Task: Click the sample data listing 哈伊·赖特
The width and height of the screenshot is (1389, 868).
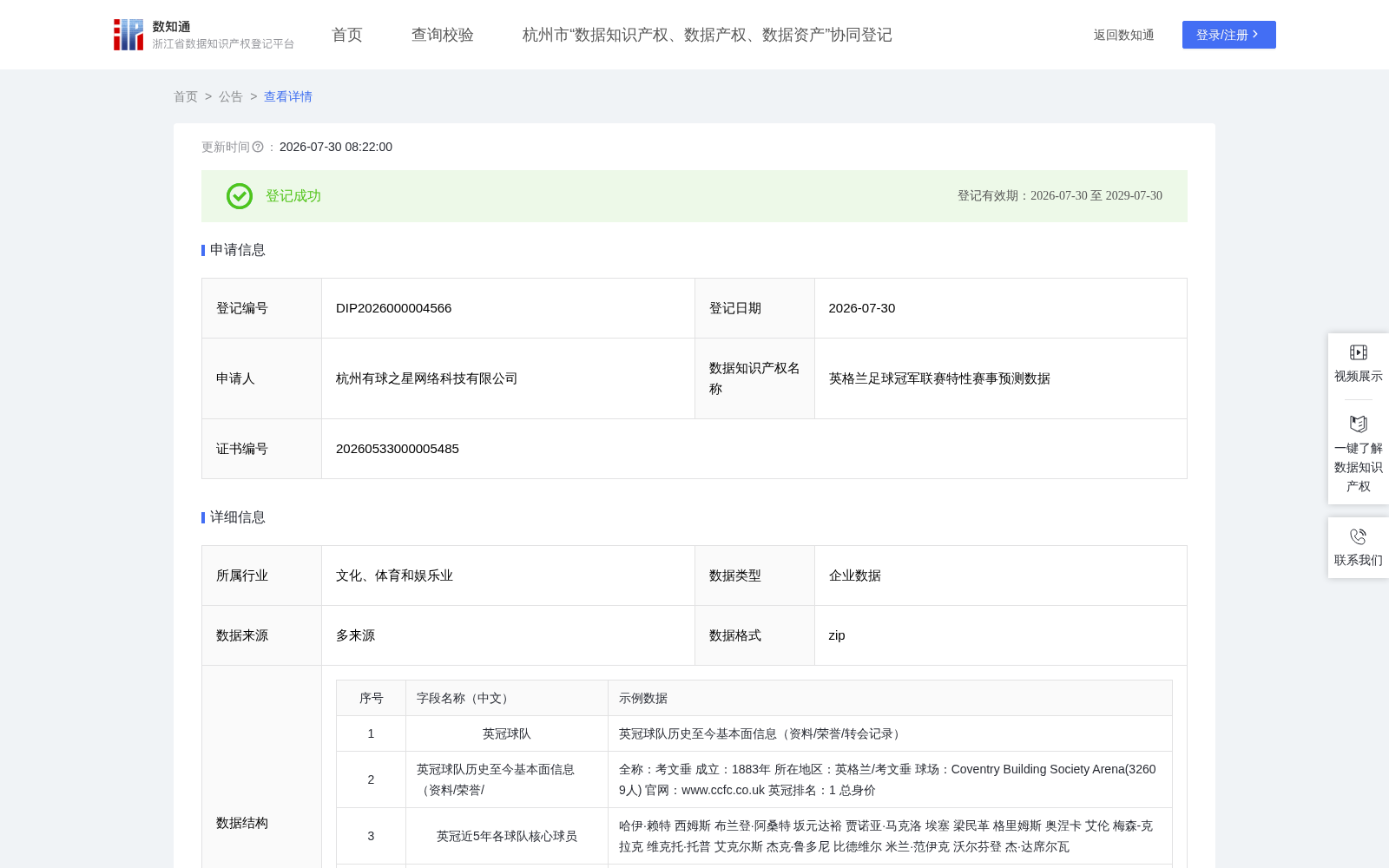Action: coord(886,836)
